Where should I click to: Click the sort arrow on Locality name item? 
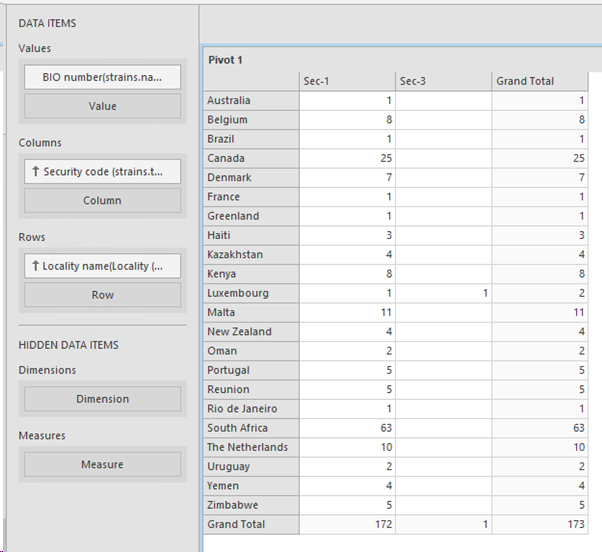(36, 267)
